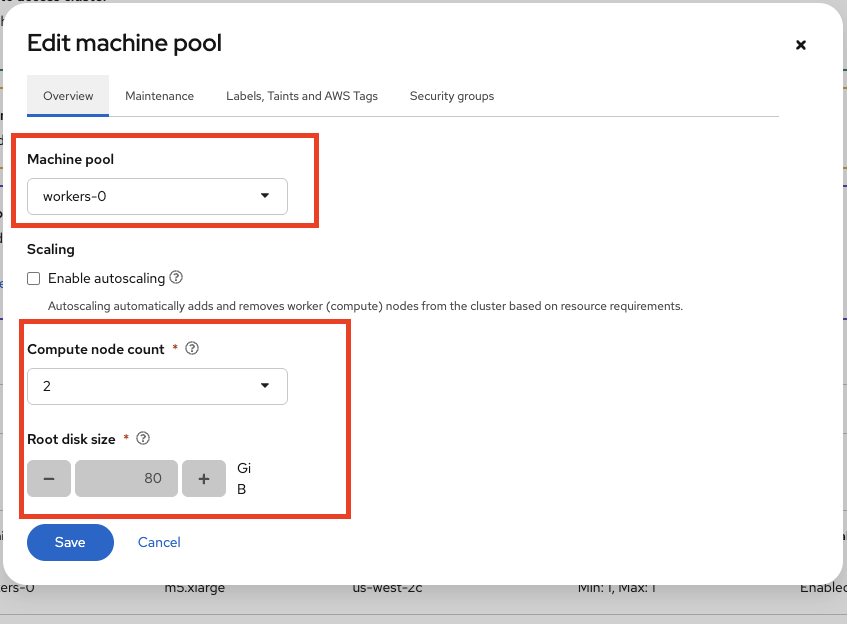The width and height of the screenshot is (847, 624).
Task: Click the root disk size value field
Action: point(126,478)
